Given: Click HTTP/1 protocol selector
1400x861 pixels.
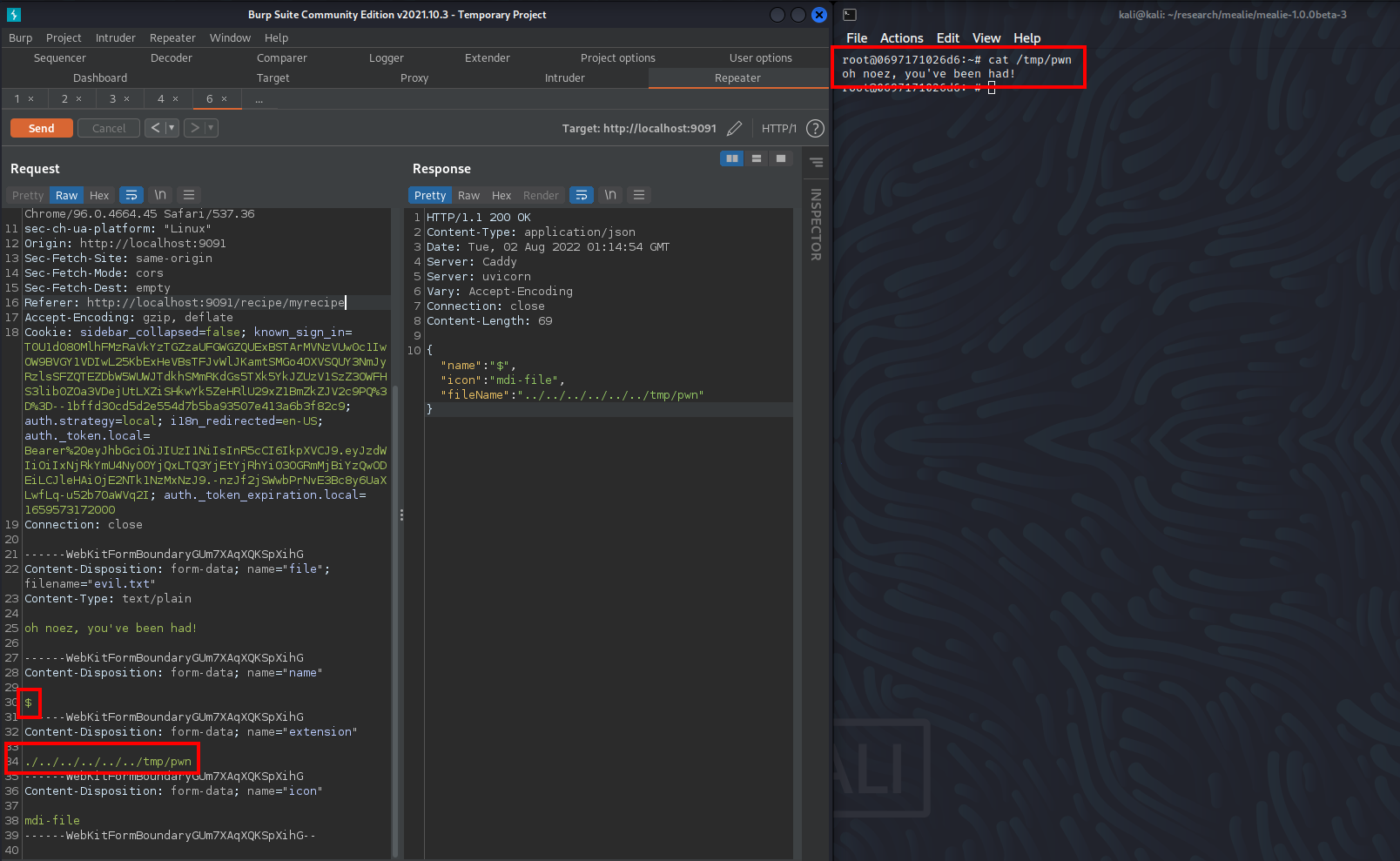Looking at the screenshot, I should pyautogui.click(x=779, y=128).
